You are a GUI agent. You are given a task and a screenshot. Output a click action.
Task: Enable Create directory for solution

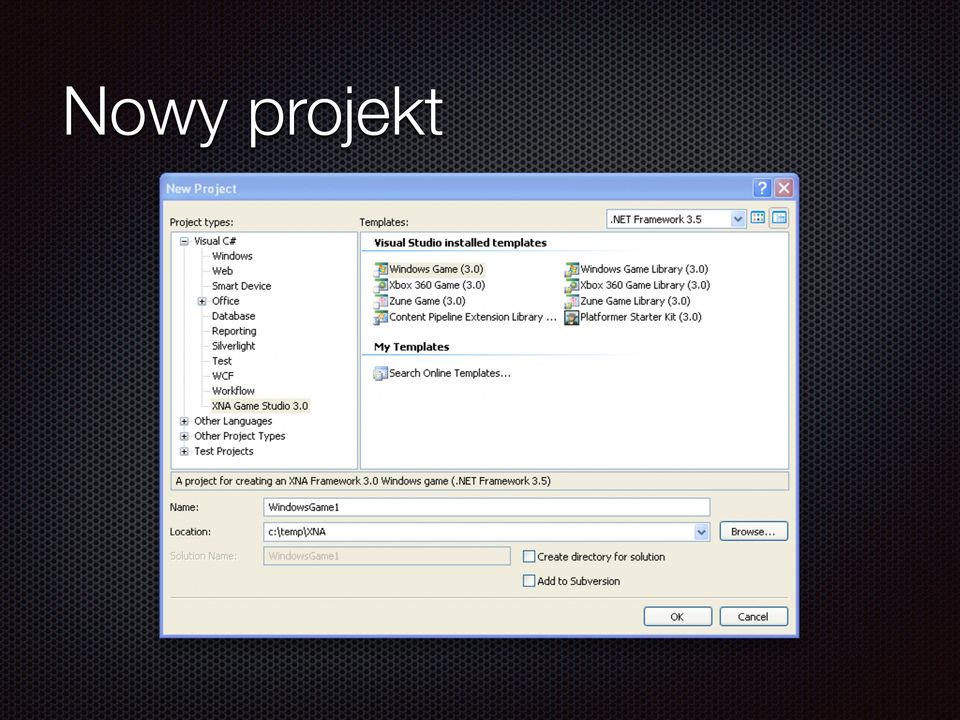click(x=529, y=557)
